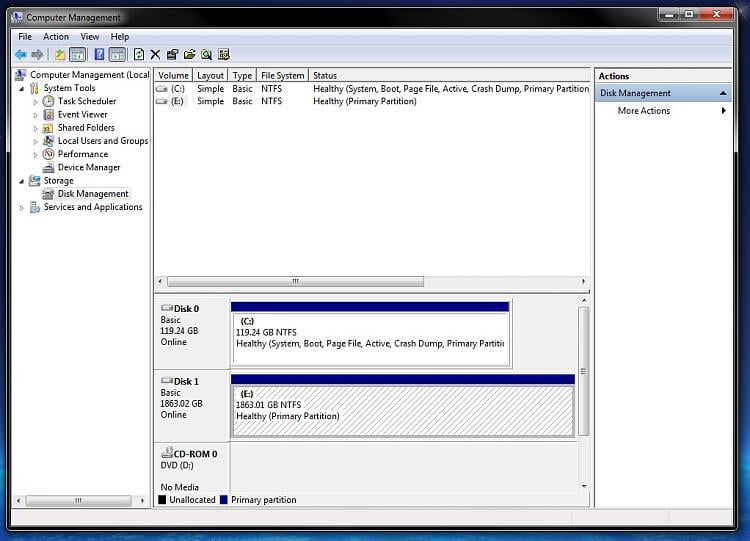The width and height of the screenshot is (750, 541).
Task: Open the More Actions submenu arrow
Action: (x=724, y=110)
